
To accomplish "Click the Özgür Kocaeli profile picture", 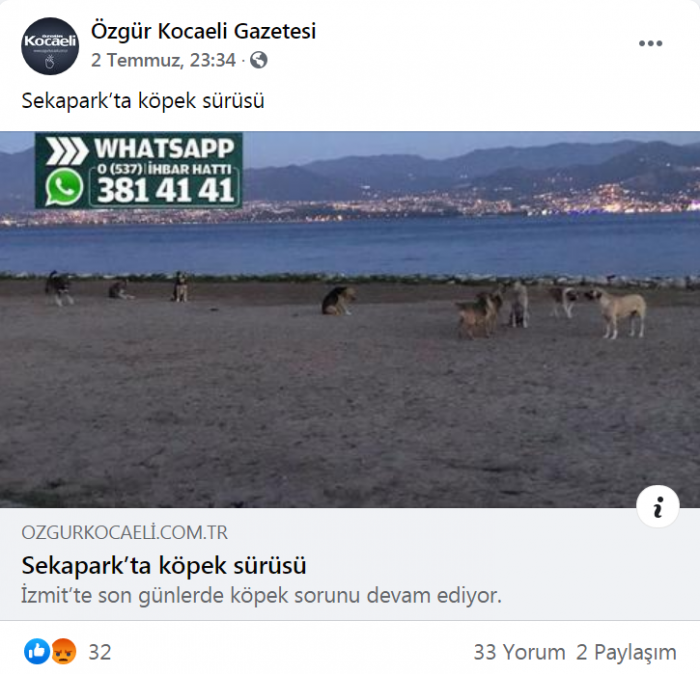I will 50,46.
